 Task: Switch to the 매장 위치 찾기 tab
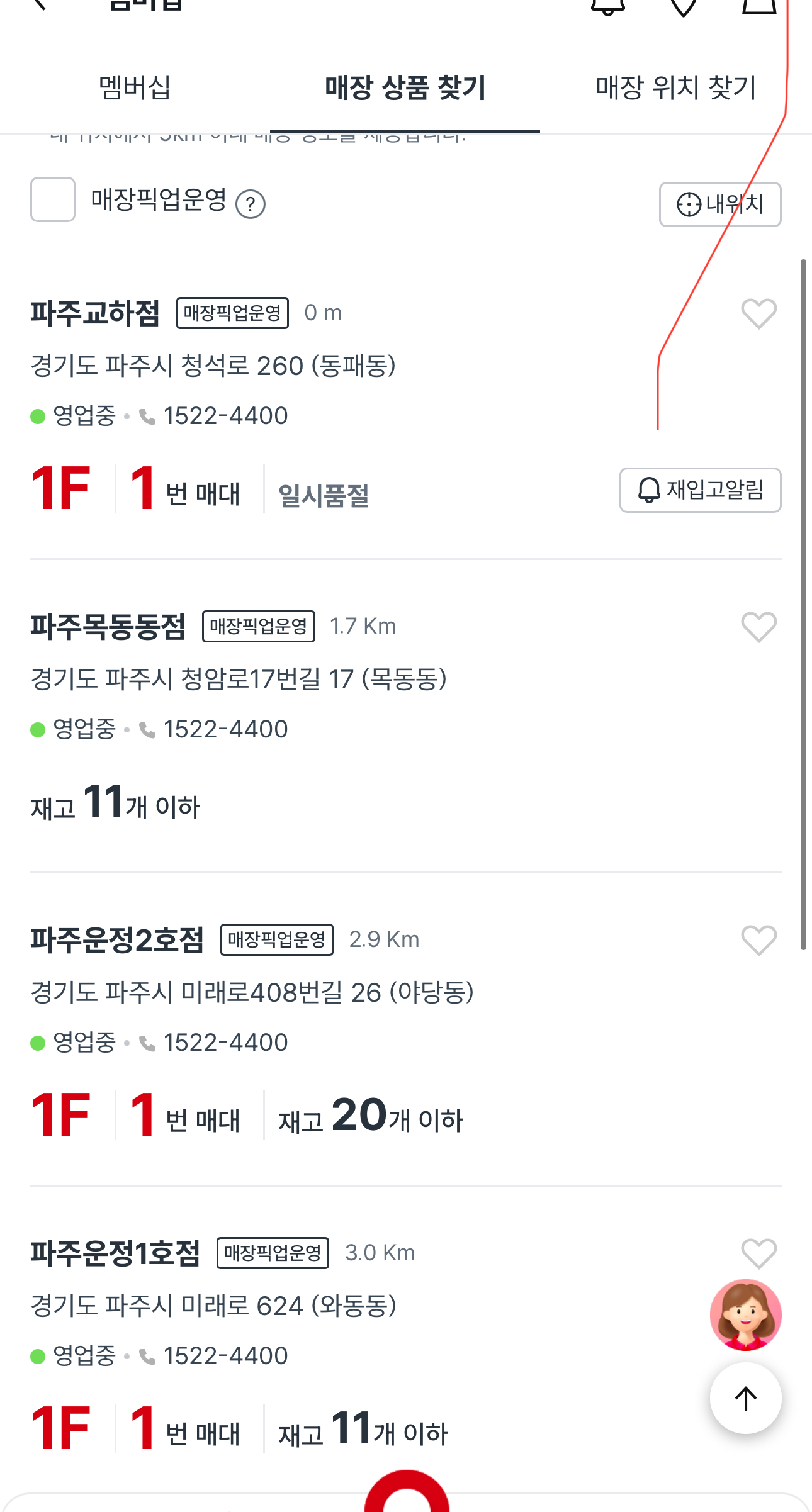tap(675, 87)
